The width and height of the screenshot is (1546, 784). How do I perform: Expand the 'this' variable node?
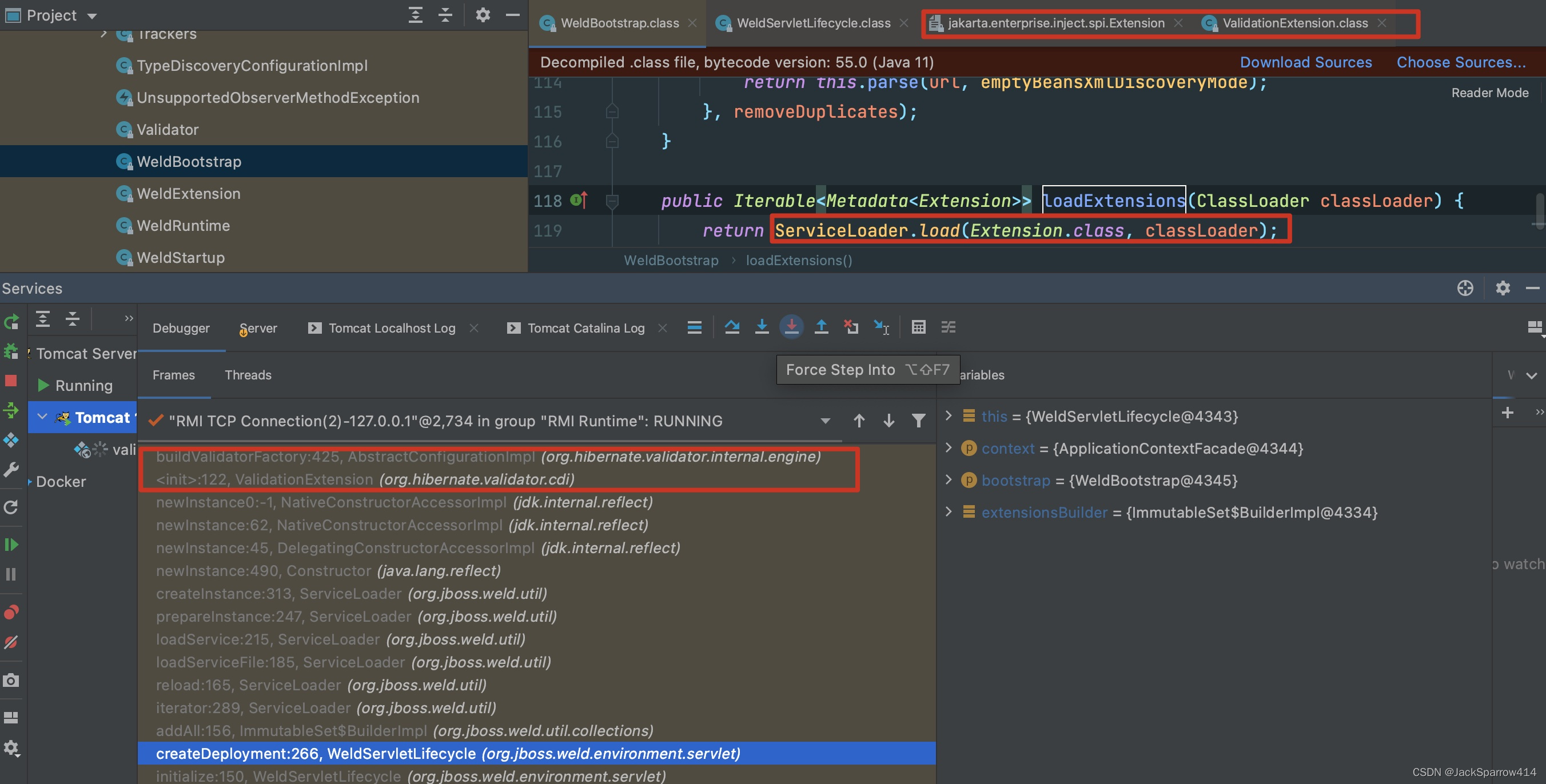tap(949, 415)
